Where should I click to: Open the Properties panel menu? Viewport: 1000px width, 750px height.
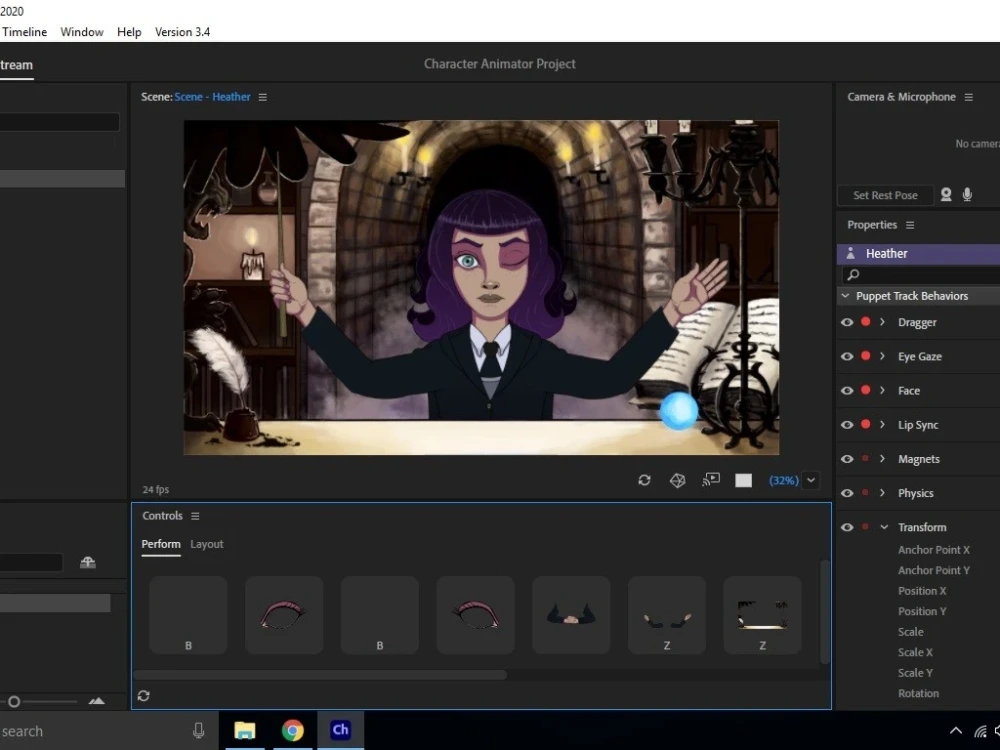point(910,225)
